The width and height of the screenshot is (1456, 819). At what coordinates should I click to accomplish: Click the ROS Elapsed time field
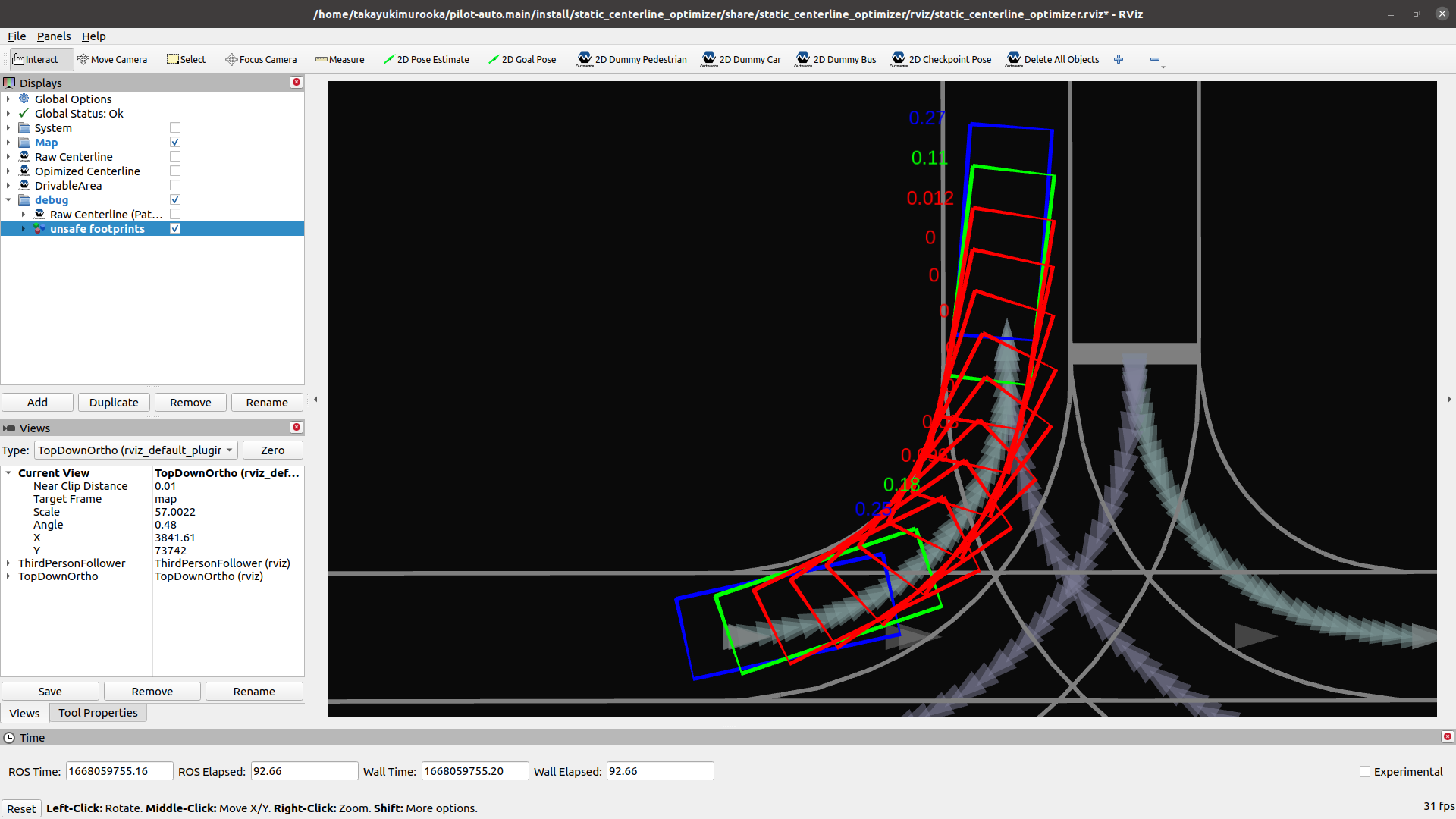(304, 771)
